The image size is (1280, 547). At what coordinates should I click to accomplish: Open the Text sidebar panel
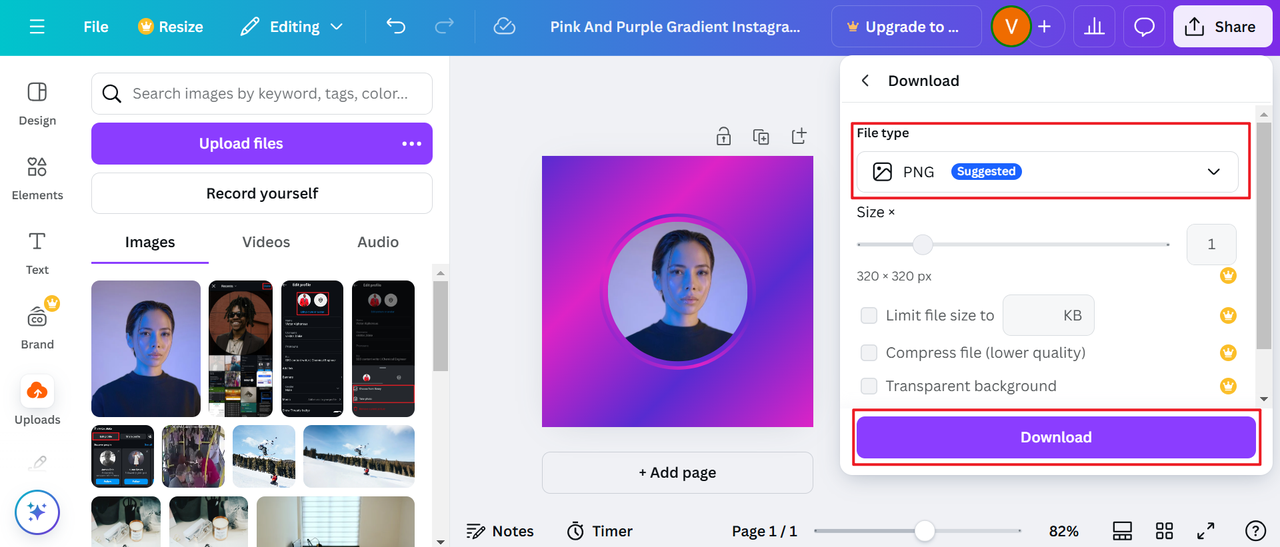point(37,253)
